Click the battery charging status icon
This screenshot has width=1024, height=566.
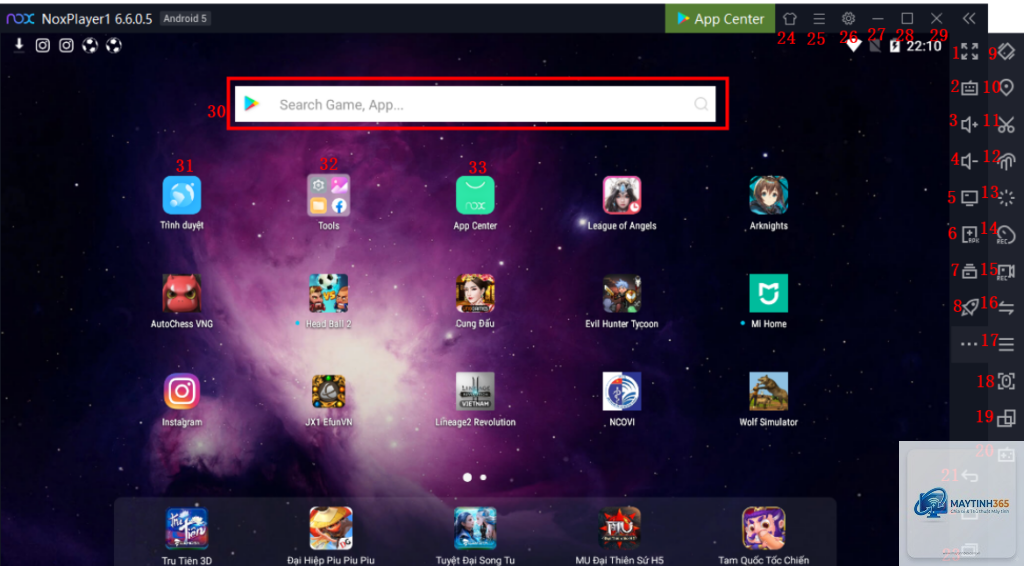click(895, 46)
